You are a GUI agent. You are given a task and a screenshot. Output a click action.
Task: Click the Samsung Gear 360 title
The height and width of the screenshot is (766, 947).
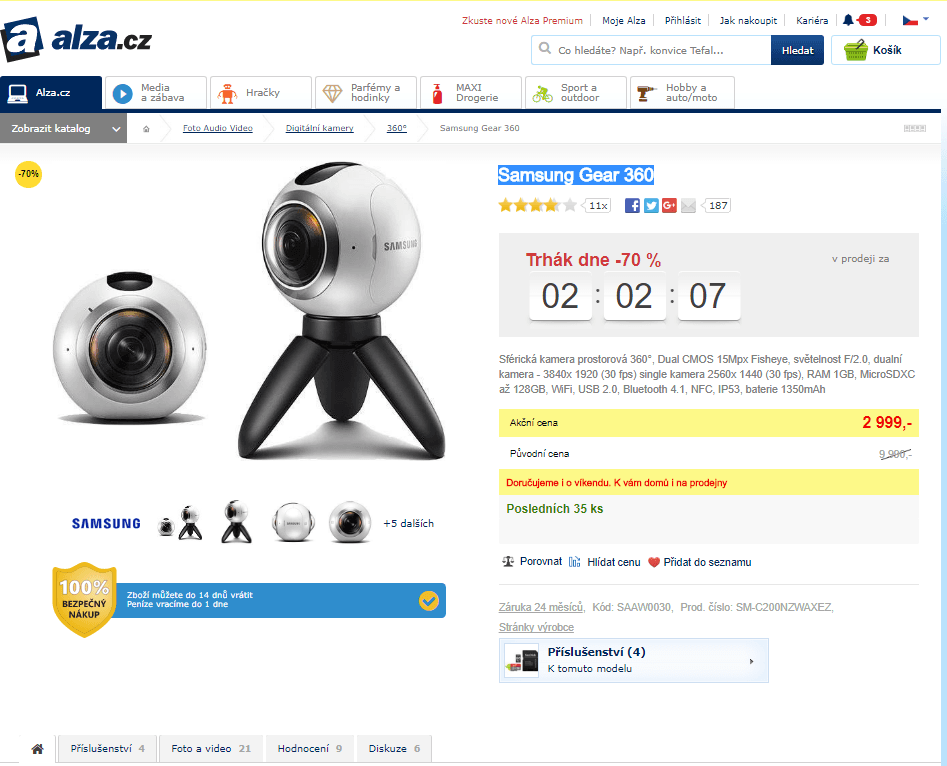[576, 175]
